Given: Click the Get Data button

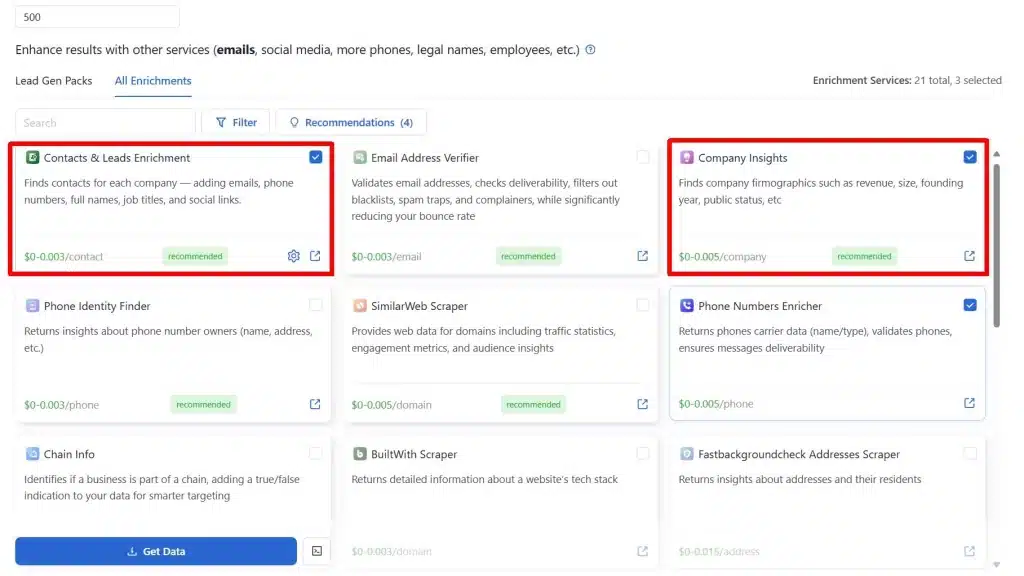Looking at the screenshot, I should click(155, 551).
